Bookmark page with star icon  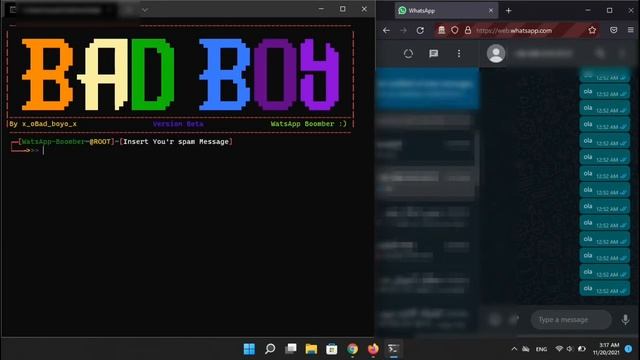pyautogui.click(x=592, y=30)
